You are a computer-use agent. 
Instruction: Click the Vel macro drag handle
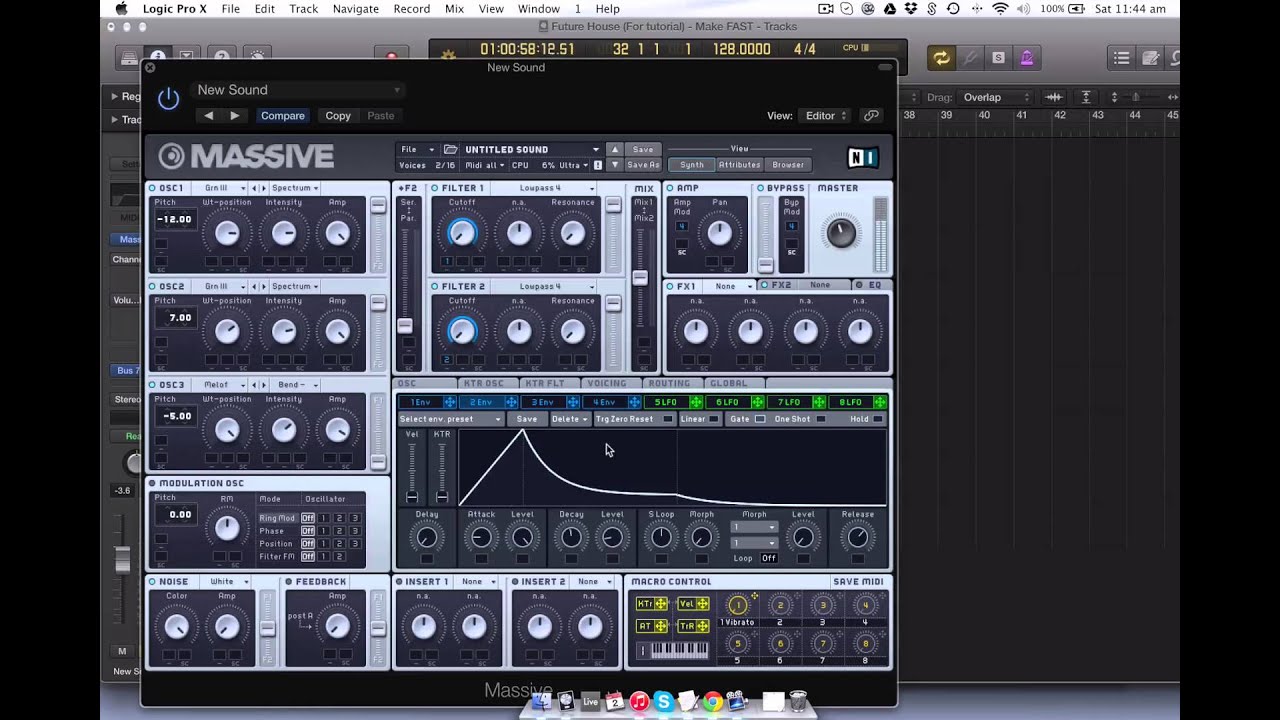702,604
